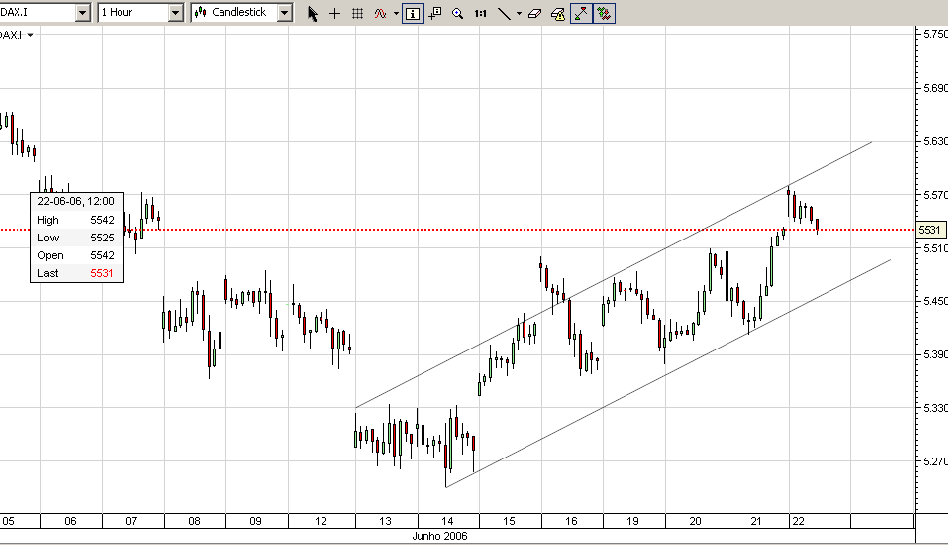Click the crosshair with data window icon
Image resolution: width=948 pixels, height=545 pixels.
[x=435, y=13]
